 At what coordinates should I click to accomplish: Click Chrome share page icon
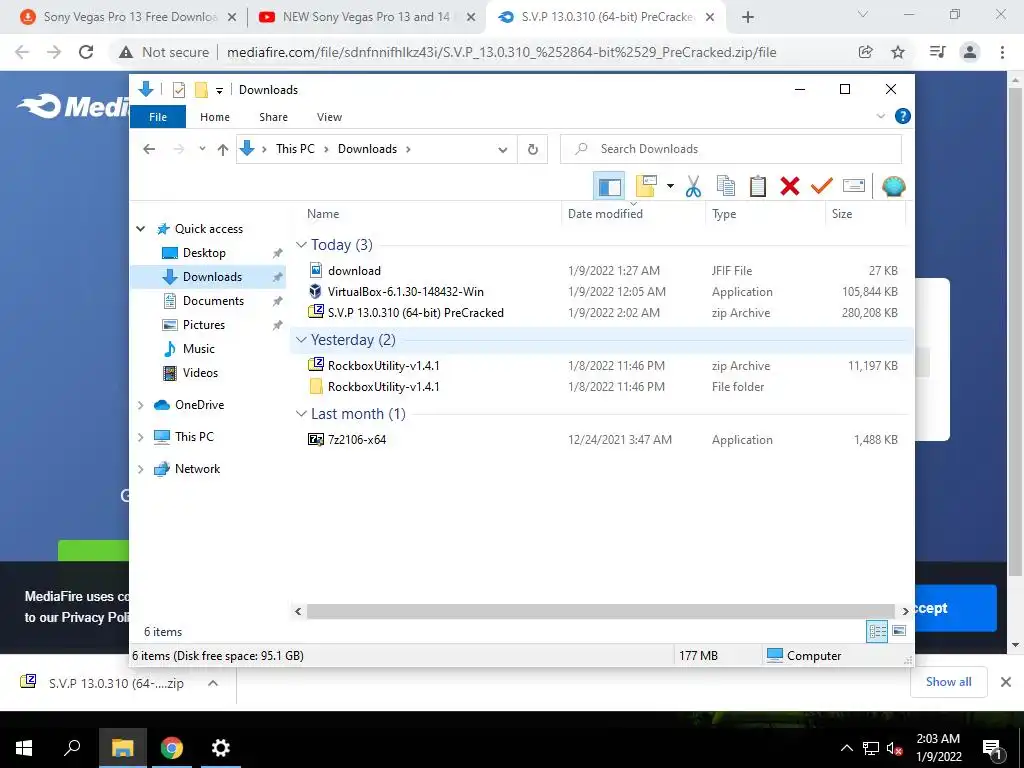coord(865,52)
